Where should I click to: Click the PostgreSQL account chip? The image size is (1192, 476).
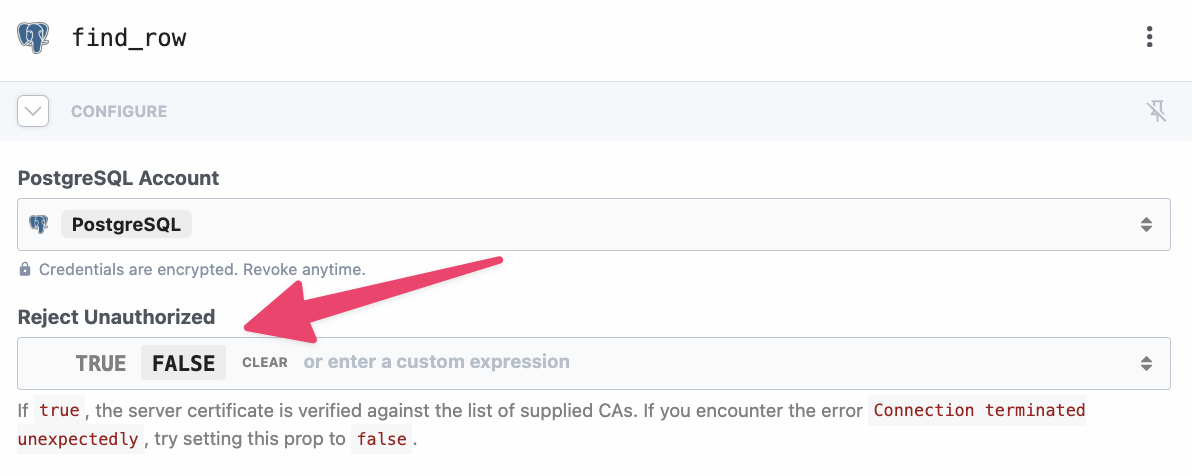(126, 224)
